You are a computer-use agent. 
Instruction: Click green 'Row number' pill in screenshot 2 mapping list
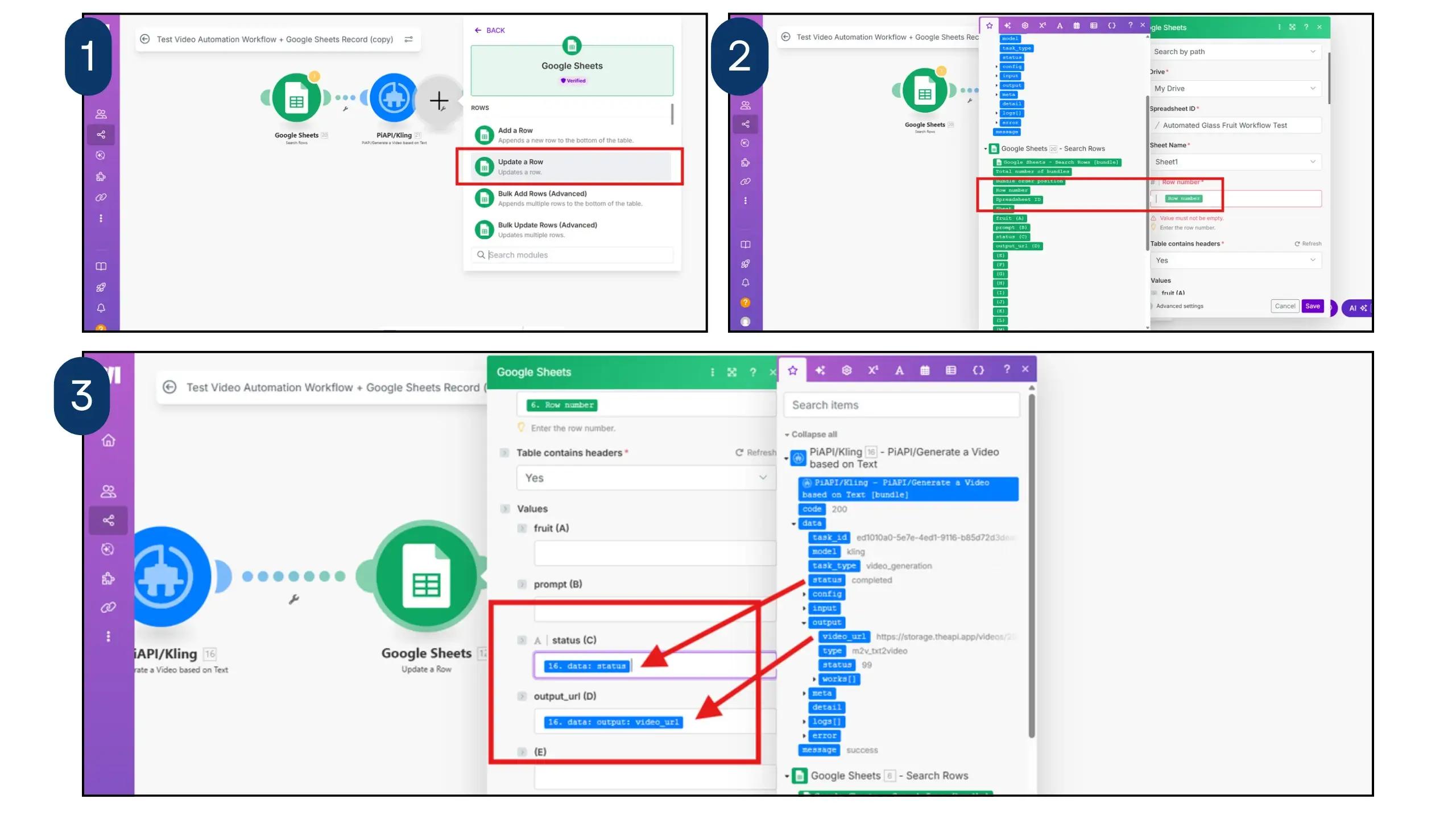coord(1011,191)
